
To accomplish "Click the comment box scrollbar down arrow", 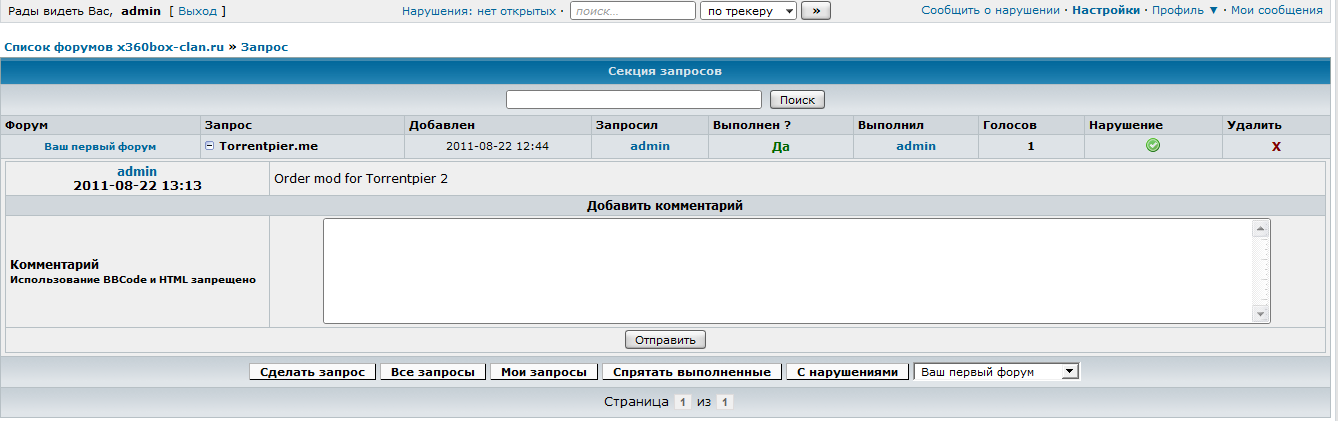I will 1261,315.
